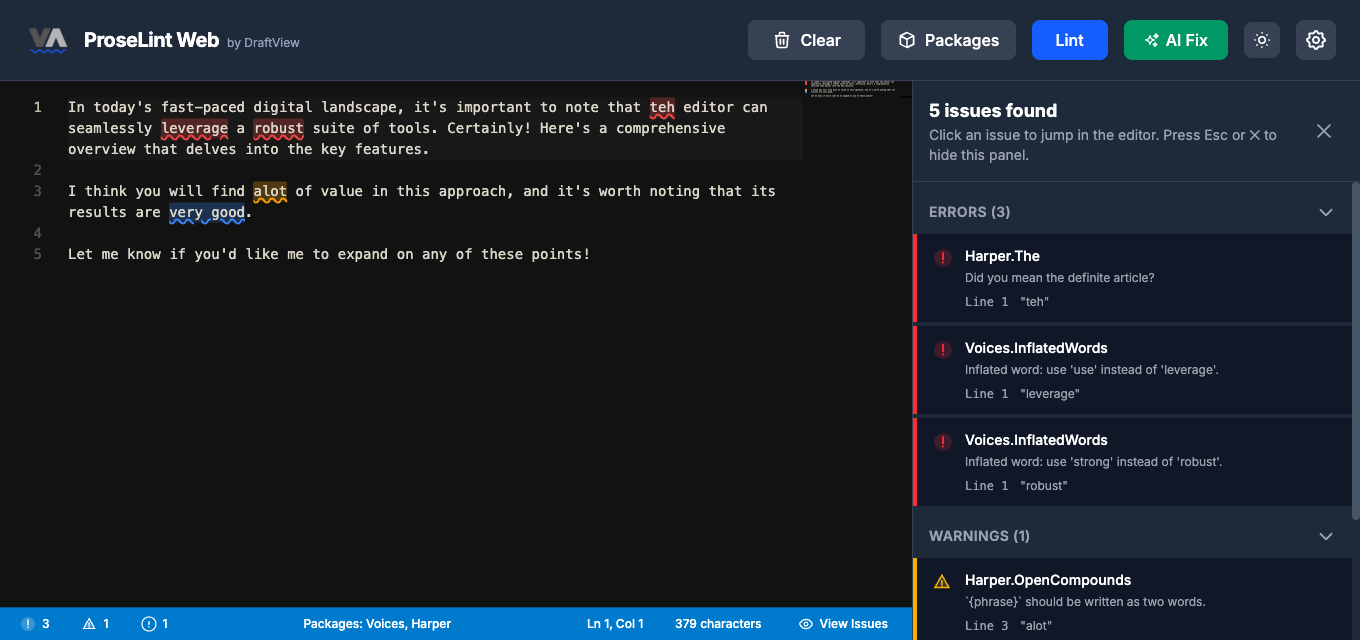
Task: Click line number 5 in the gutter
Action: pos(37,254)
